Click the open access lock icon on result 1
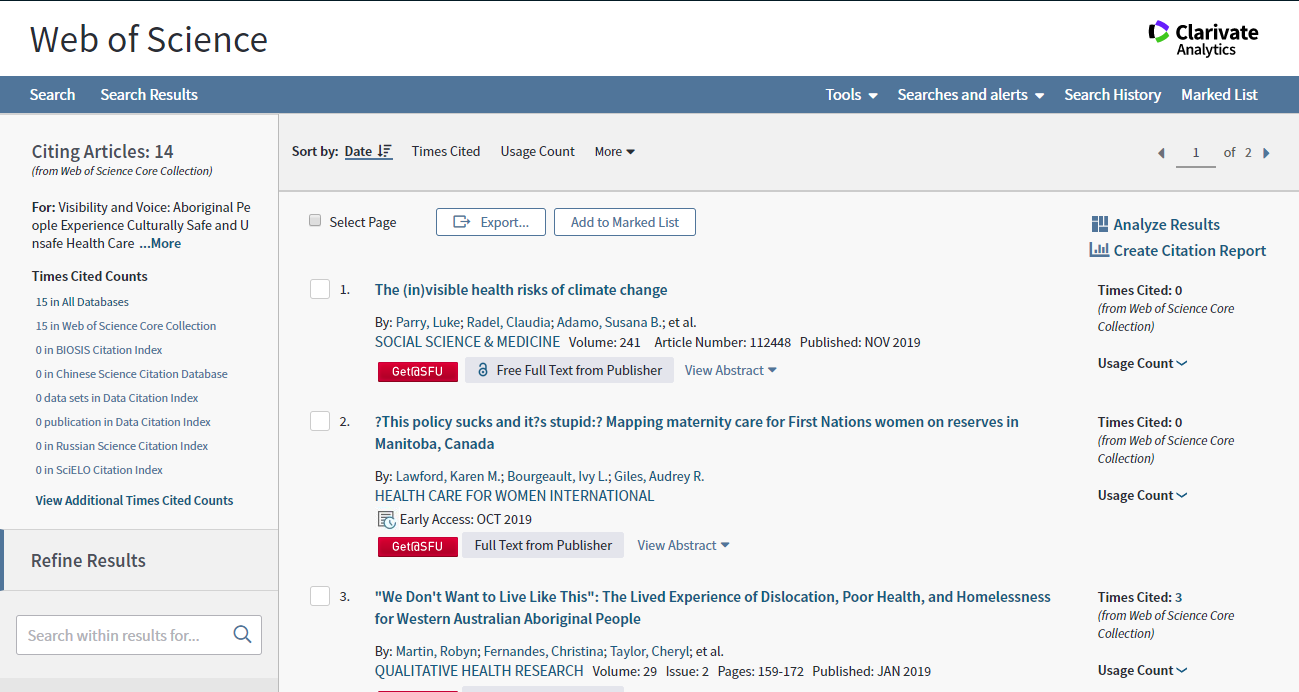The image size is (1299, 692). 483,370
